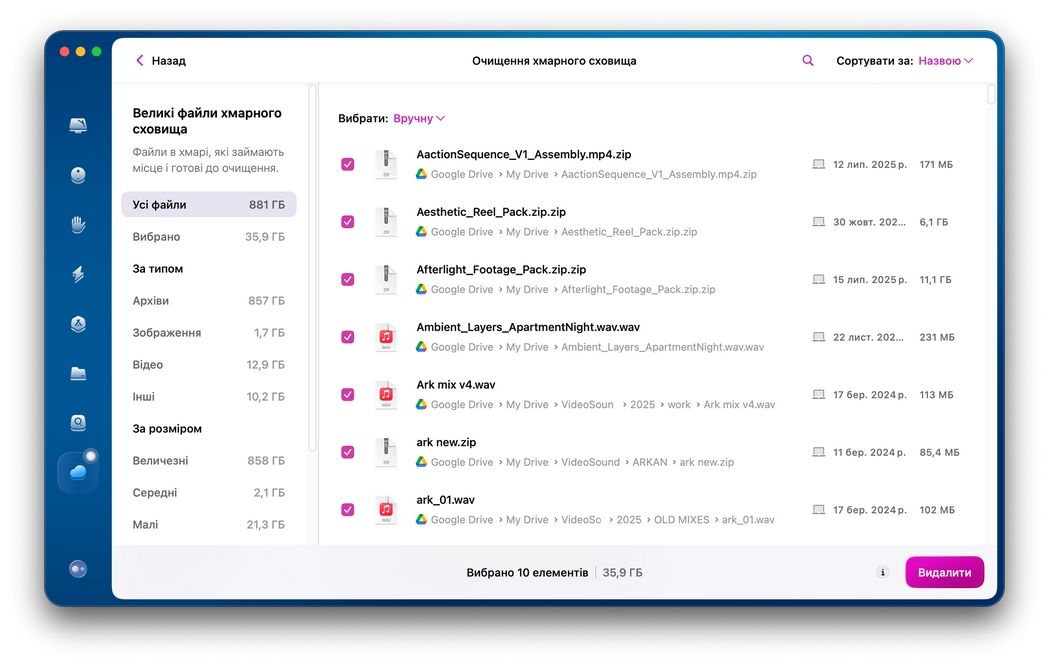Uncheck AactionSequence_V1_Assembly.mp4.zip checkbox
The width and height of the screenshot is (1049, 666).
[348, 164]
